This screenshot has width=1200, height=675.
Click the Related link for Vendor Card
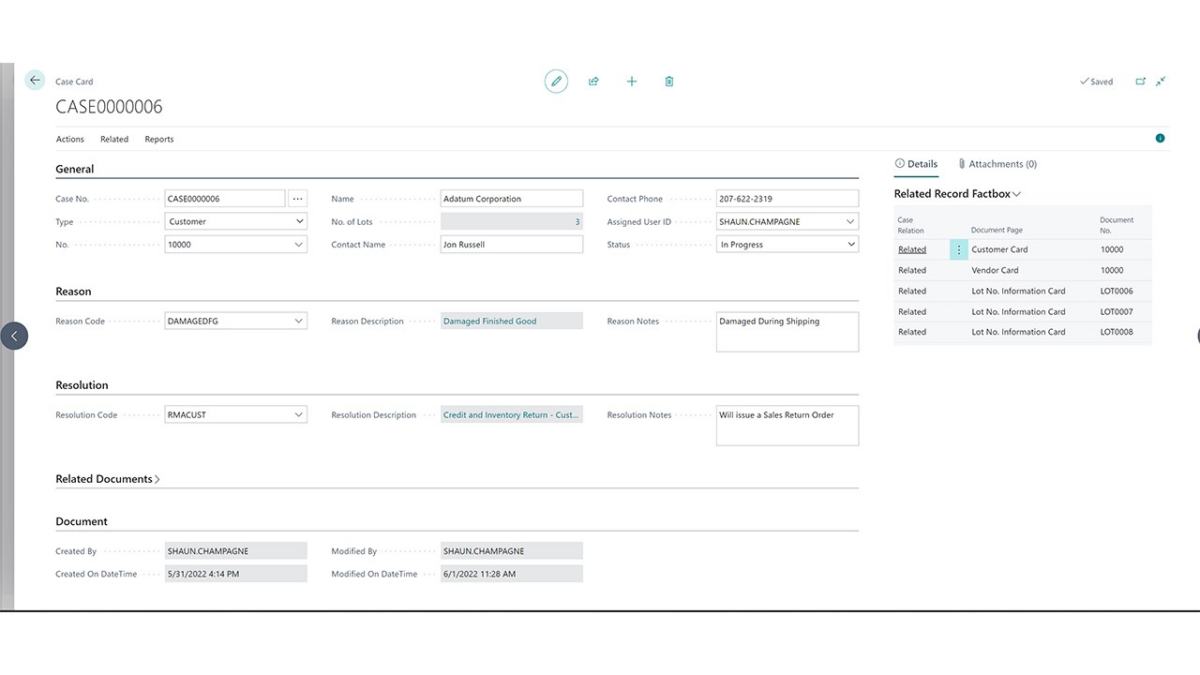point(912,270)
